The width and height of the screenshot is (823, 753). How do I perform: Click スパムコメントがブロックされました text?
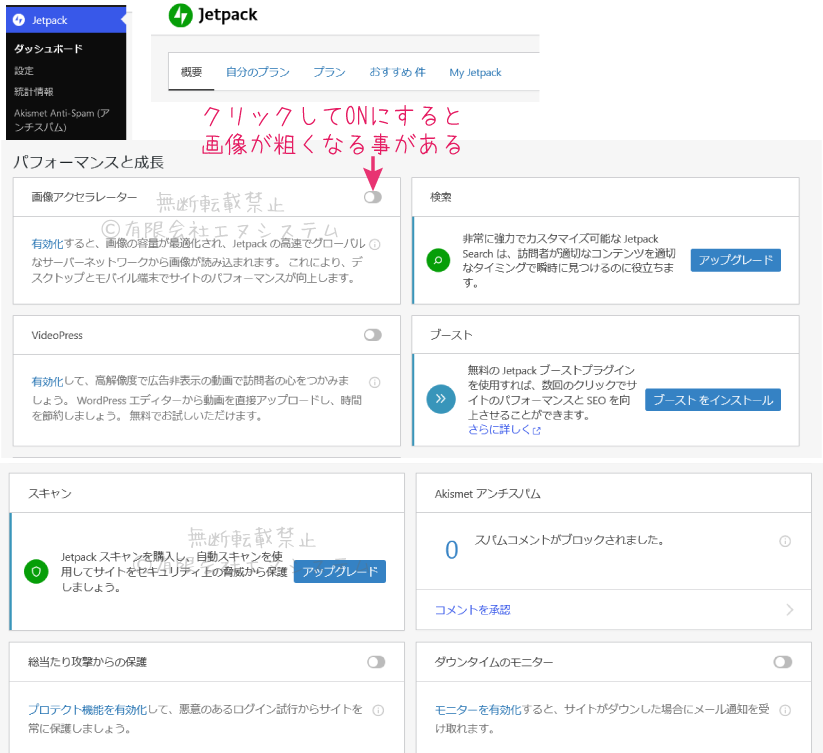pos(569,540)
